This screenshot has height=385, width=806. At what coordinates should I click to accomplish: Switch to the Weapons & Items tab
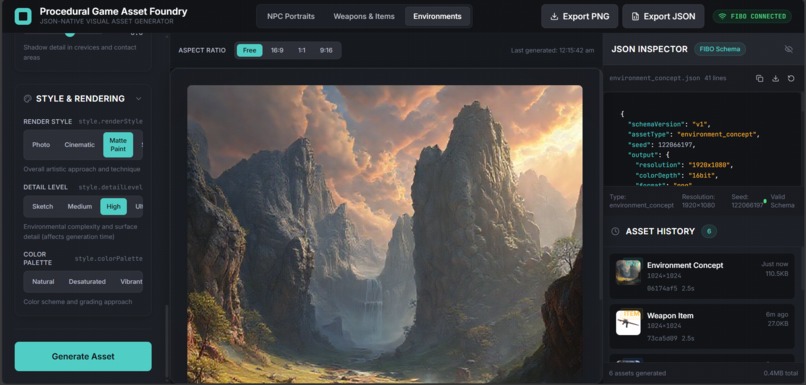coord(364,16)
